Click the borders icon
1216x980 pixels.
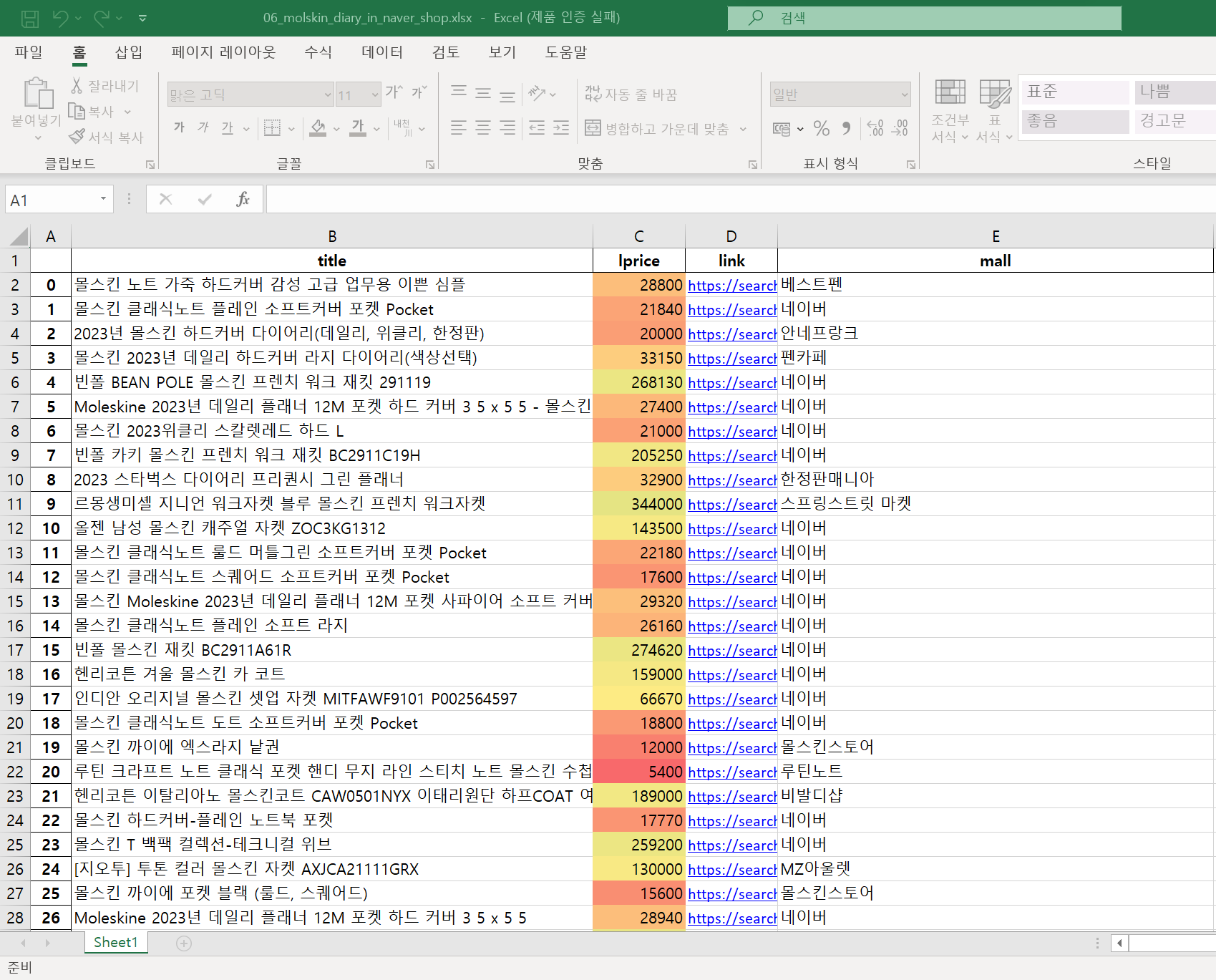click(272, 128)
